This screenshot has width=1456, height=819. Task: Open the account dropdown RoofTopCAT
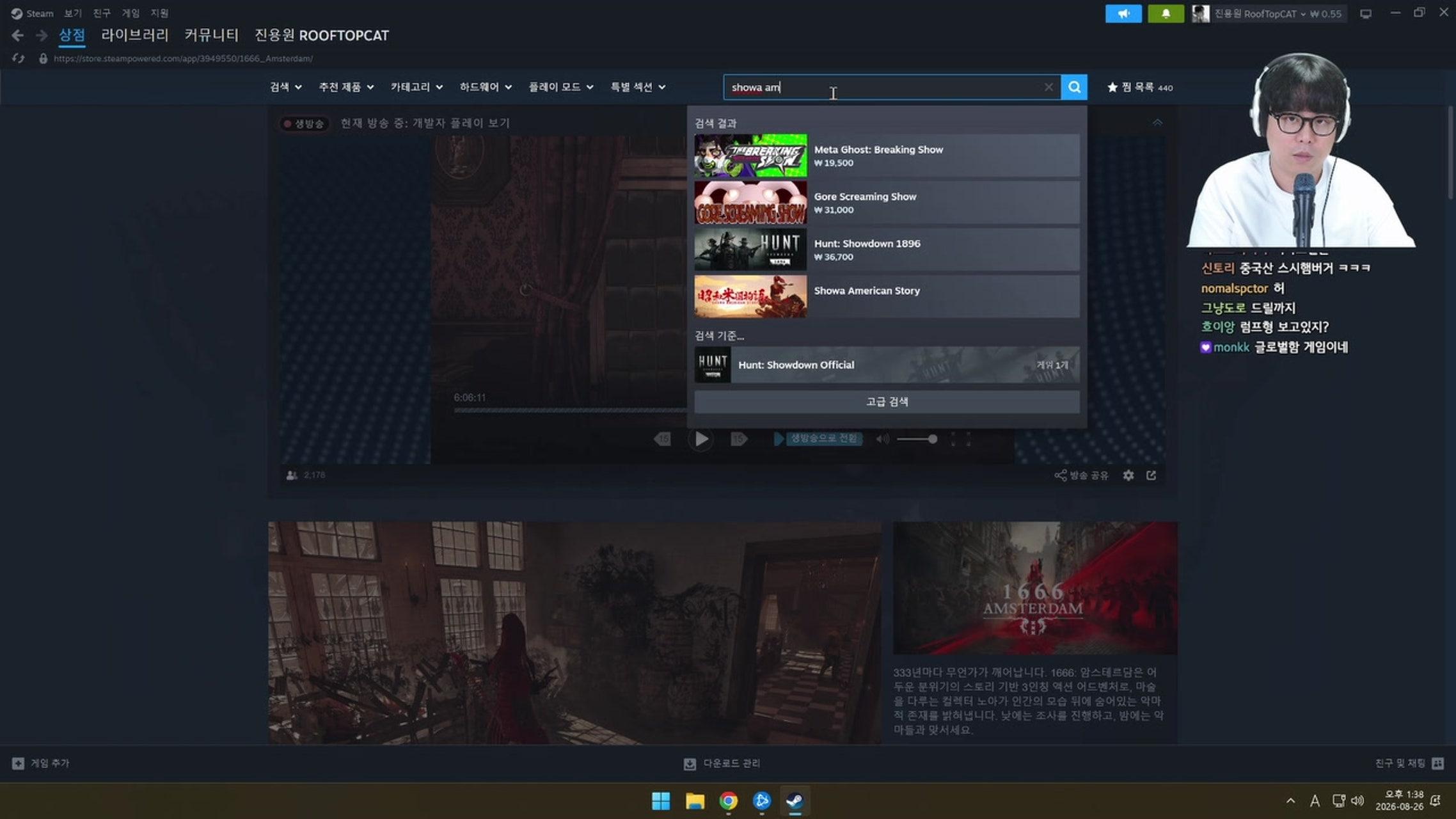pyautogui.click(x=1269, y=13)
